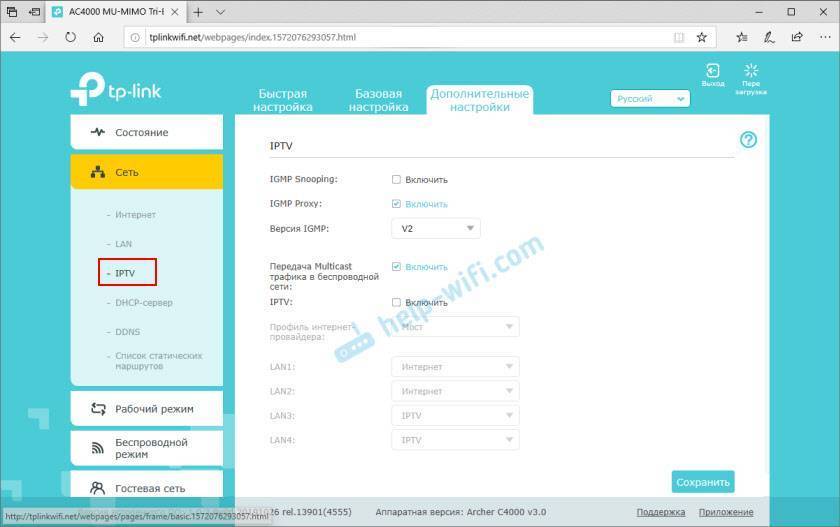Screen dimensions: 840x527
Task: Toggle the IGMP Proxy checkbox
Action: pos(396,204)
